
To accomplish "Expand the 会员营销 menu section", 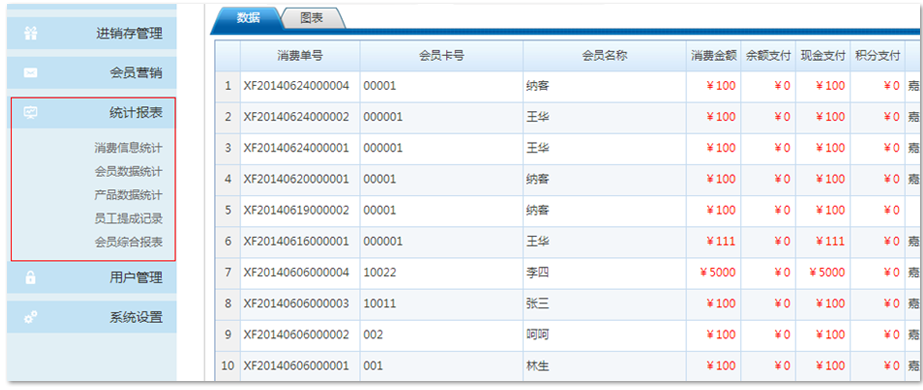I will [x=92, y=73].
